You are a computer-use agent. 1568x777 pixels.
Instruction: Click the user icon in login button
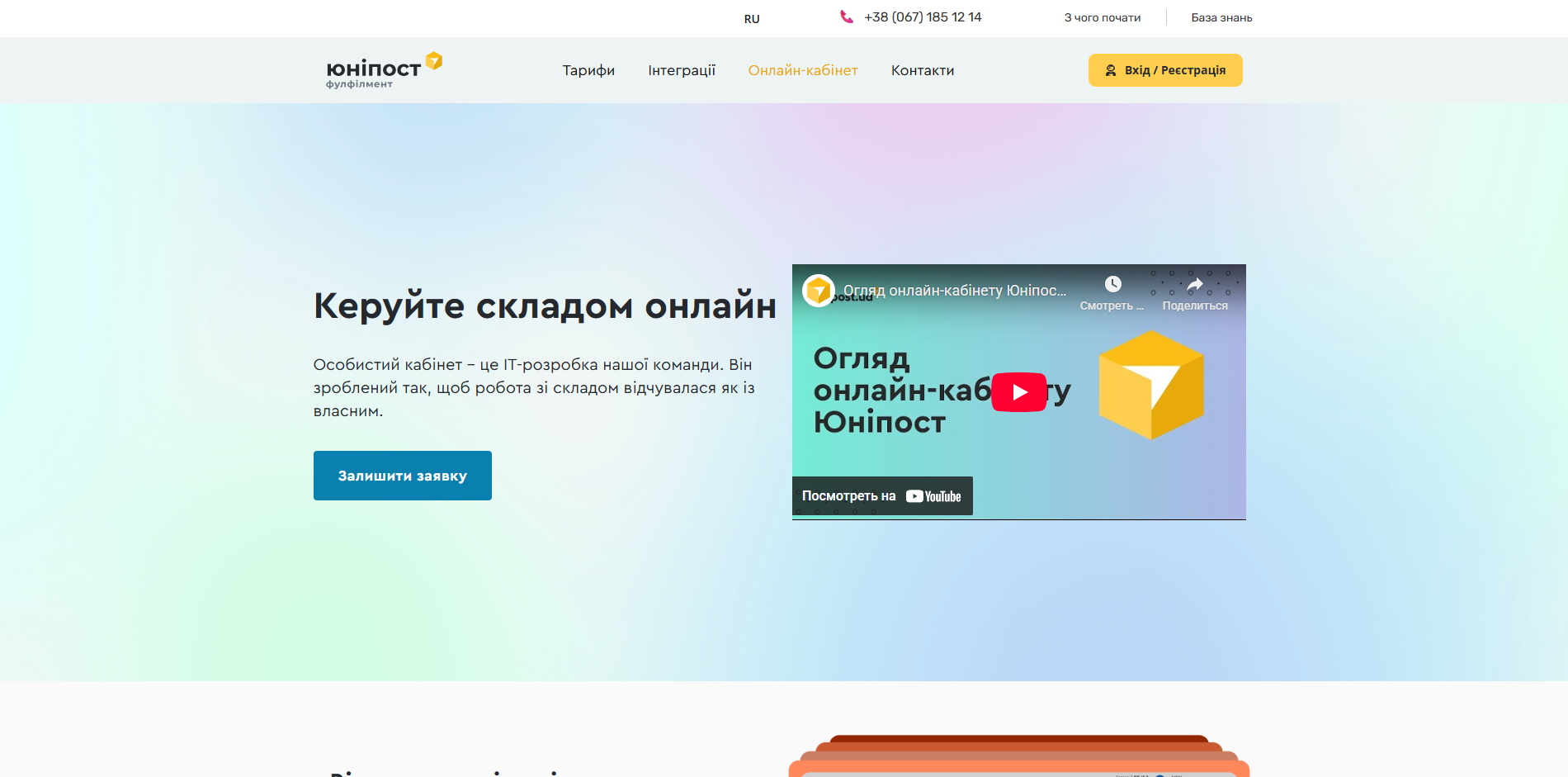[x=1111, y=70]
